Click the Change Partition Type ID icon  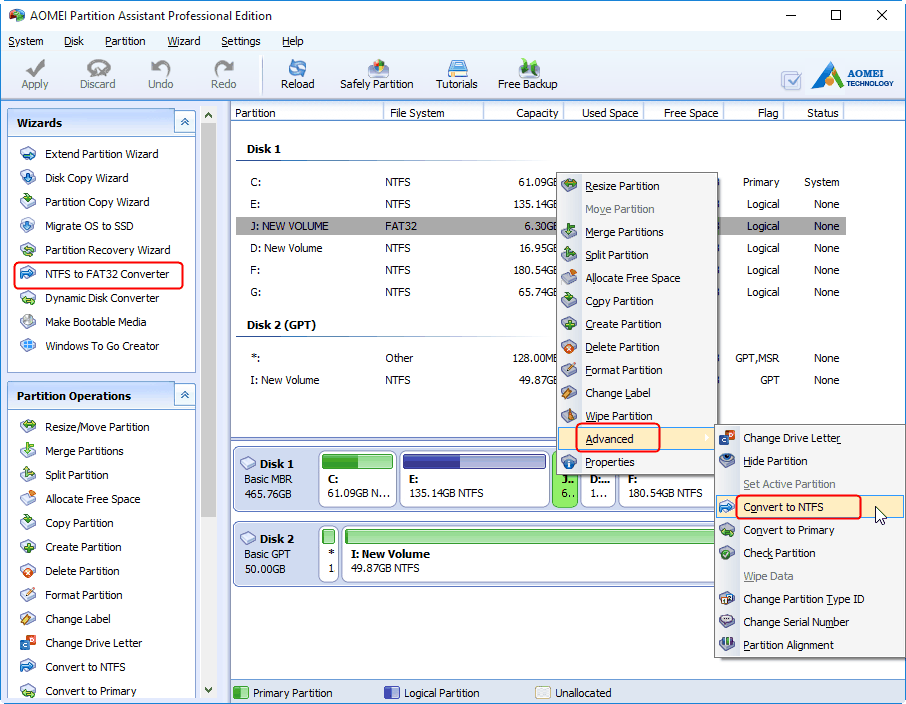point(727,598)
